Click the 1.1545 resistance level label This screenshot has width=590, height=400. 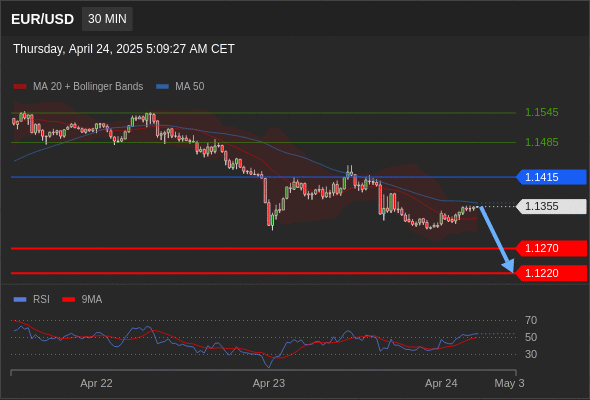pos(541,113)
